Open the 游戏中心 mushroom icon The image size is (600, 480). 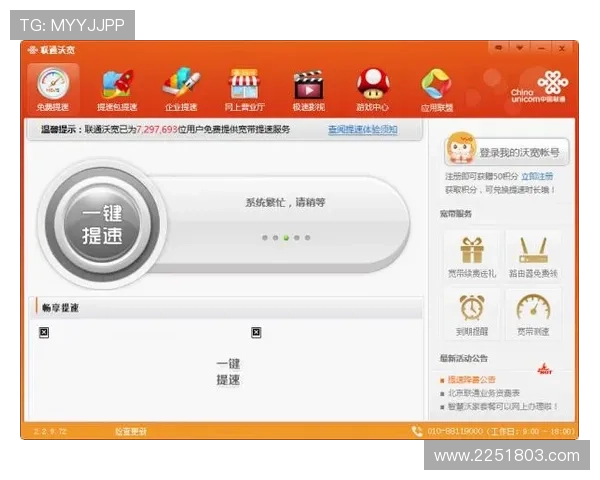[372, 90]
